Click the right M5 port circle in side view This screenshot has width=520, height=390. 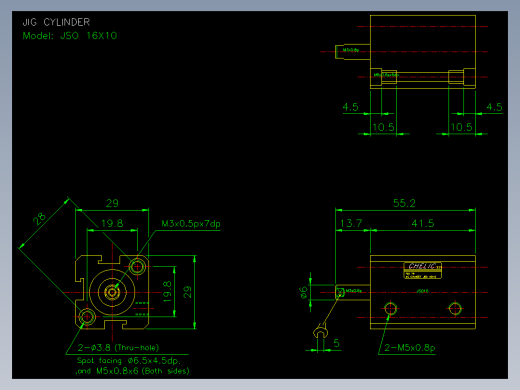pos(455,308)
